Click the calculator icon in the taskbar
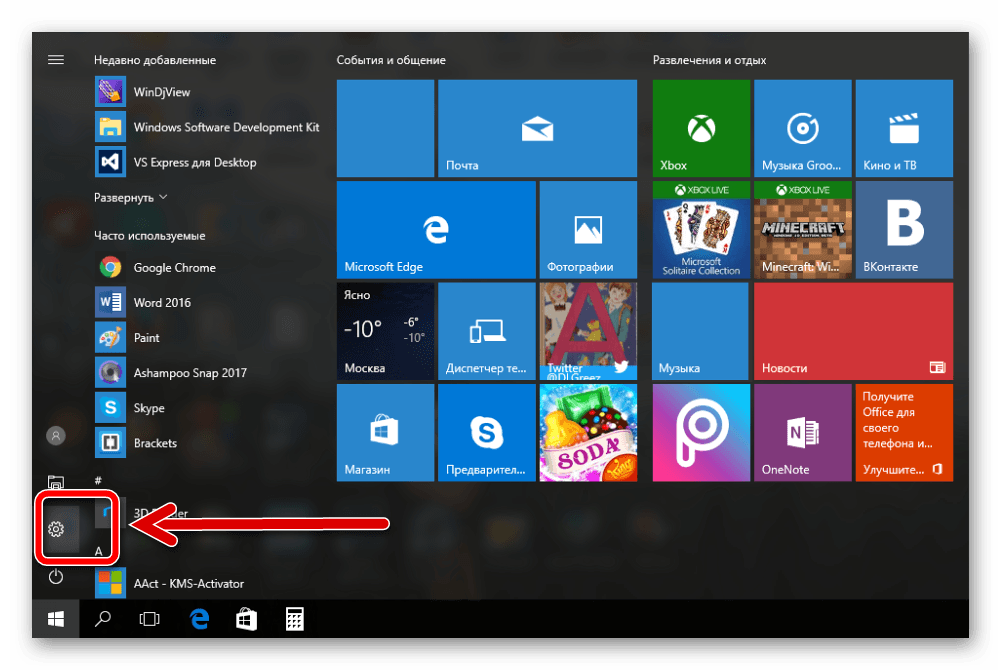 (x=294, y=620)
